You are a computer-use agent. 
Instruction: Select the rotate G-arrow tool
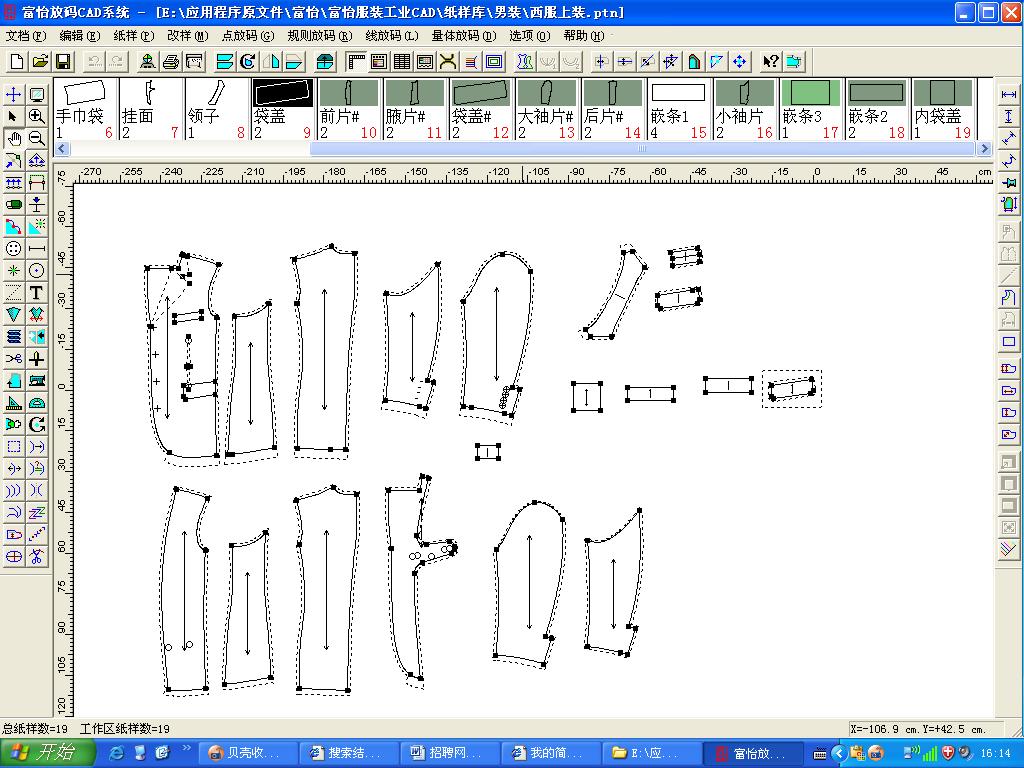click(x=37, y=424)
